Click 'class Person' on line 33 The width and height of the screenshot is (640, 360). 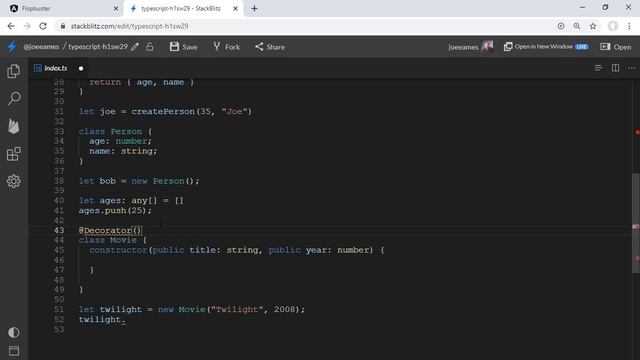110,131
